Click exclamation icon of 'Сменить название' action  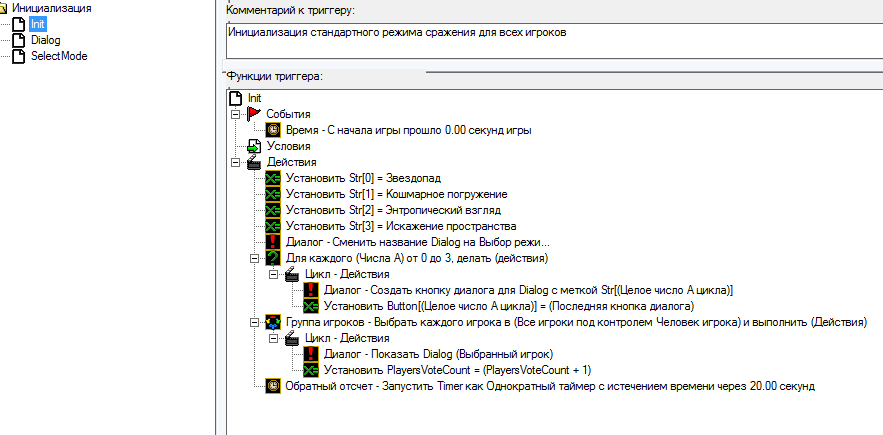point(274,242)
